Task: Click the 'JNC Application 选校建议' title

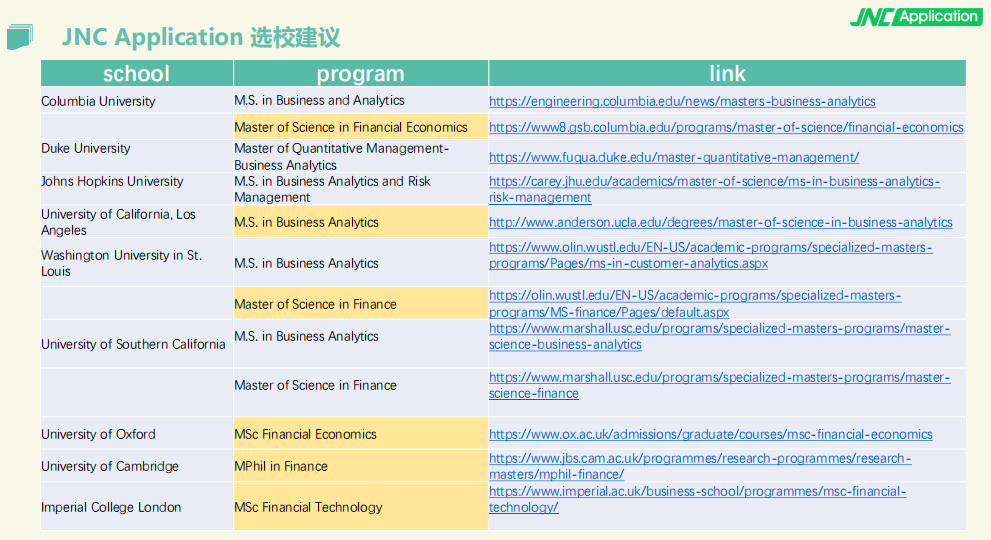Action: [200, 37]
